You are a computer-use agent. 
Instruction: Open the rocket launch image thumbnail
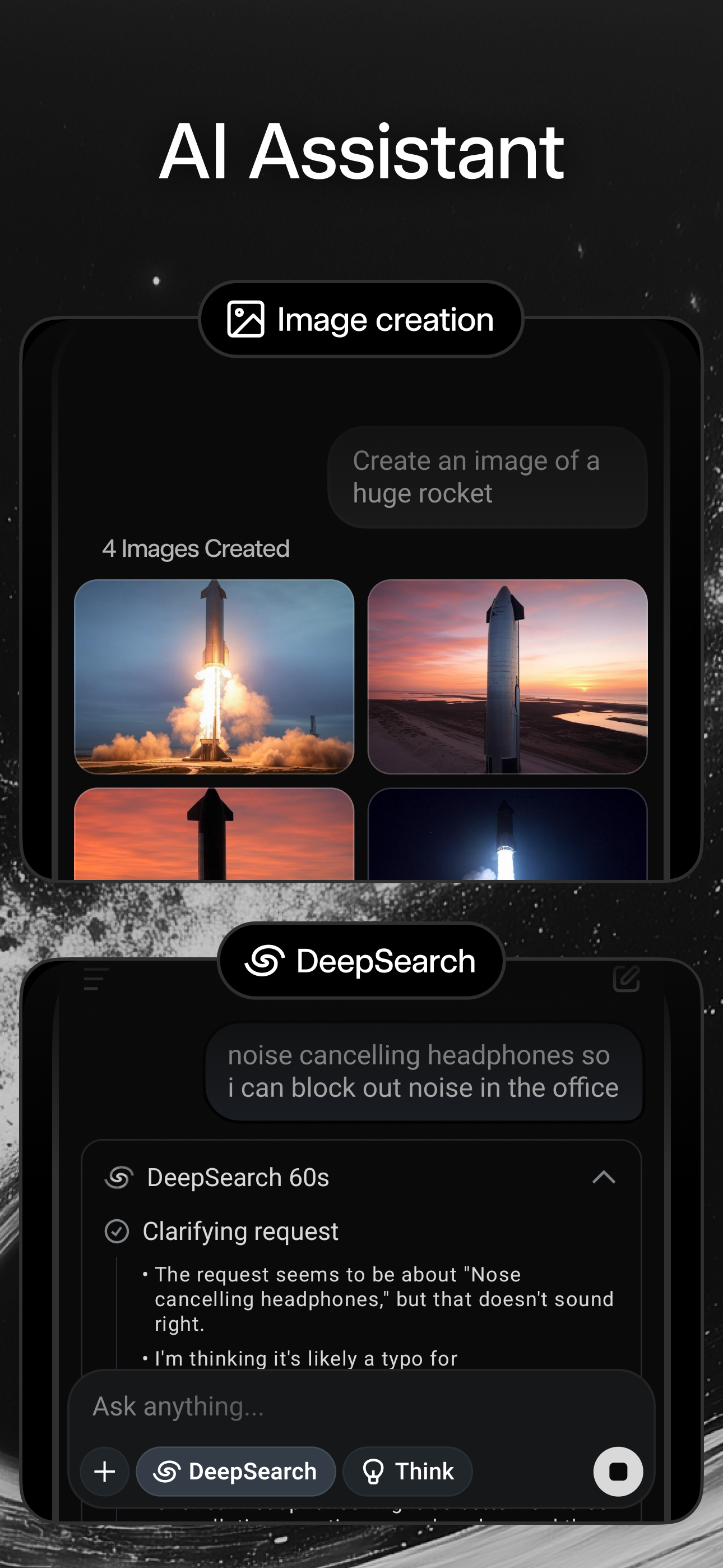tap(214, 676)
